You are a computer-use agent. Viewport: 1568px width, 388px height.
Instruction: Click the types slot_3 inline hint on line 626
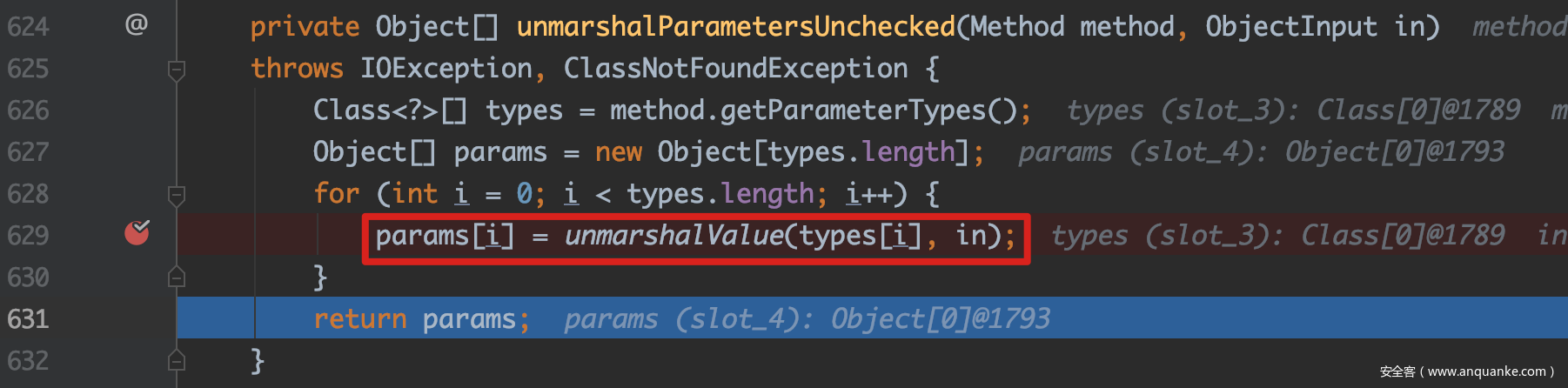(x=1293, y=110)
